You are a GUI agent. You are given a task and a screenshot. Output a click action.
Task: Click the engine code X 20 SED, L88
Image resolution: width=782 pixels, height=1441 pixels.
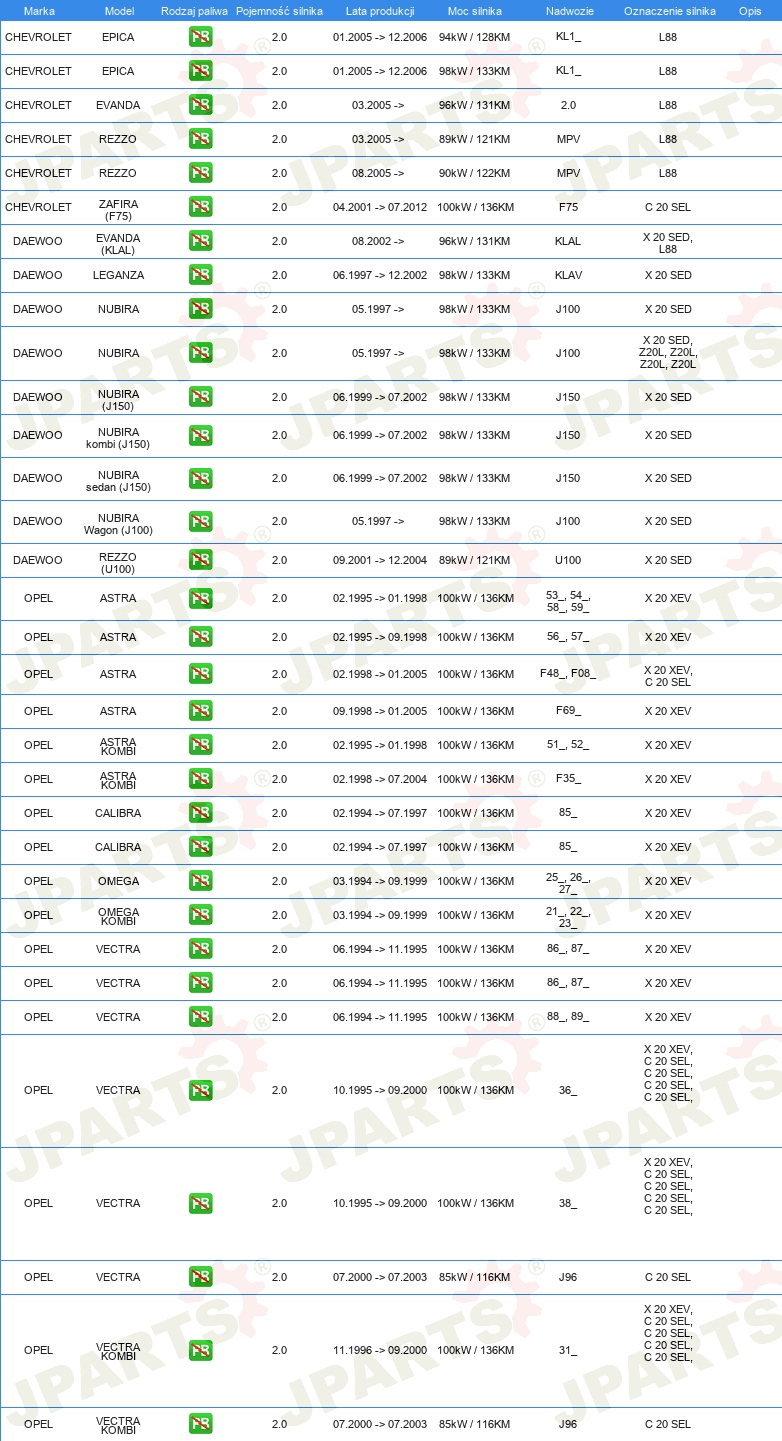click(668, 243)
